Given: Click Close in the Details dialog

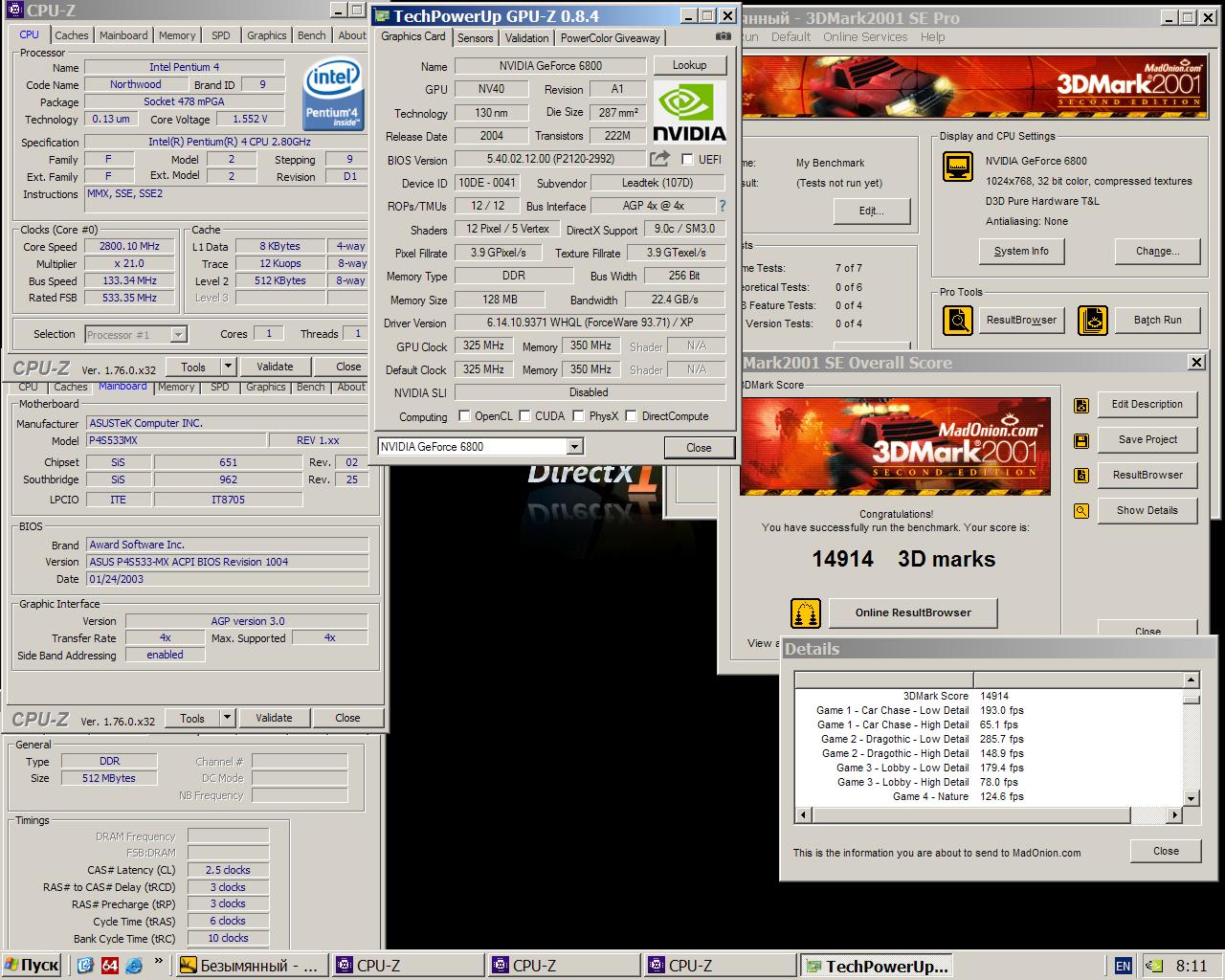Looking at the screenshot, I should coord(1166,851).
